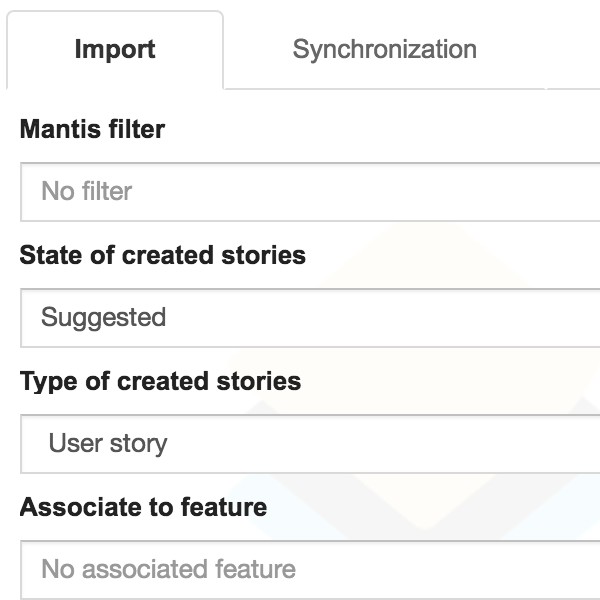Image resolution: width=600 pixels, height=600 pixels.
Task: Click the 'State of created stories' label
Action: tap(163, 255)
